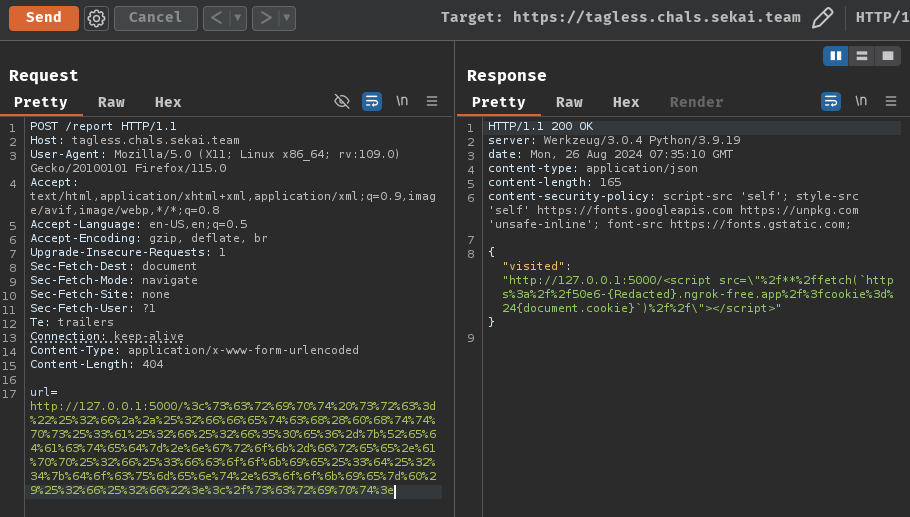This screenshot has width=910, height=517.
Task: Click 'Sec-Fetch-Mode: navigate' line
Action: click(114, 280)
